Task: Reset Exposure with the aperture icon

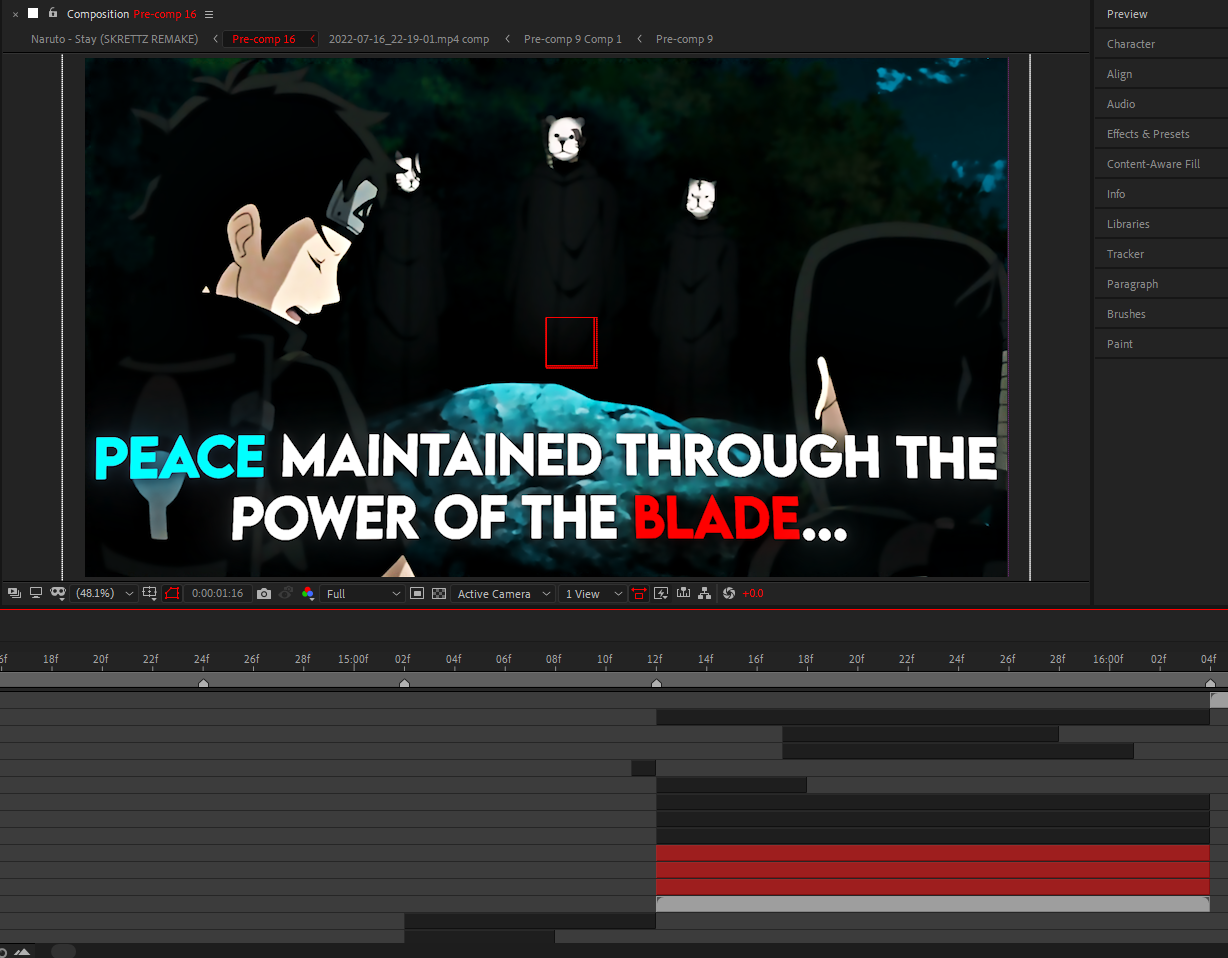Action: coord(729,593)
